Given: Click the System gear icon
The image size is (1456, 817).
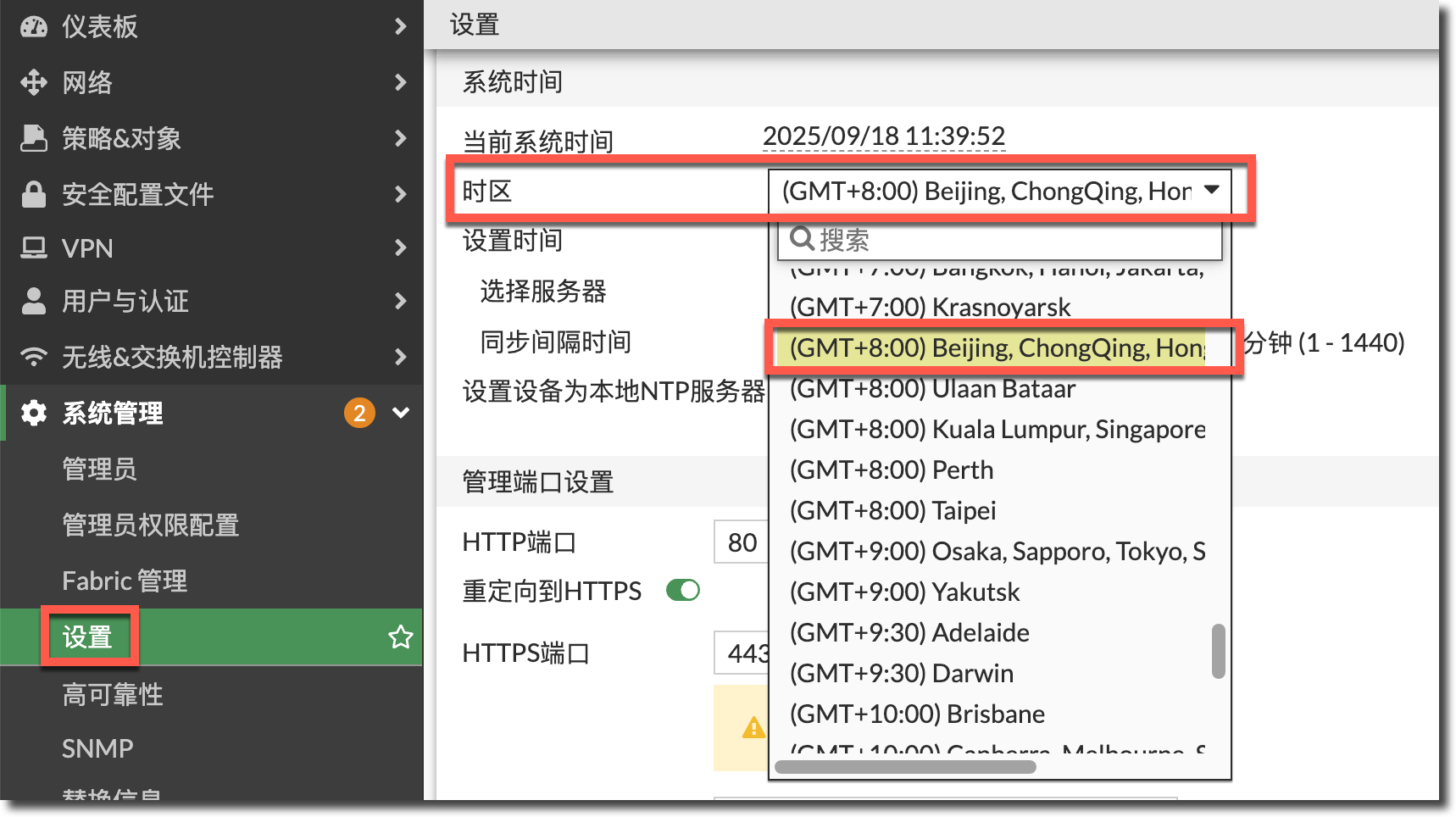Looking at the screenshot, I should 34,413.
